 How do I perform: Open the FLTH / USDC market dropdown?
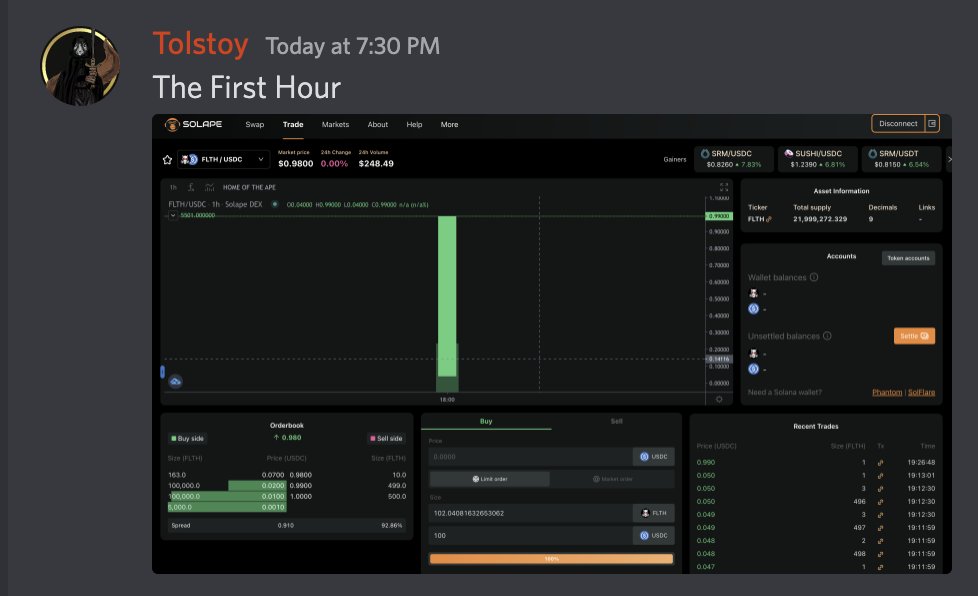coord(223,160)
